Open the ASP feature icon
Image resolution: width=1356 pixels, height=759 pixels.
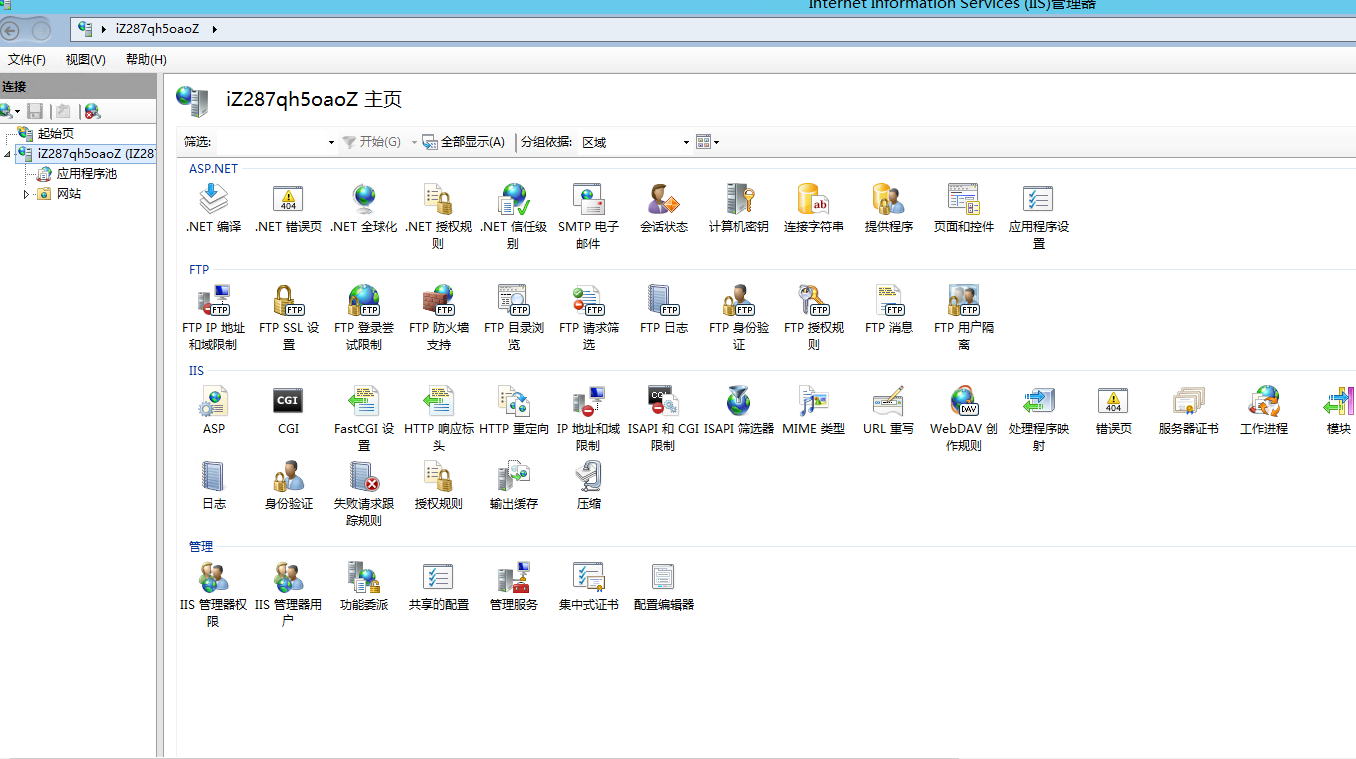tap(213, 410)
